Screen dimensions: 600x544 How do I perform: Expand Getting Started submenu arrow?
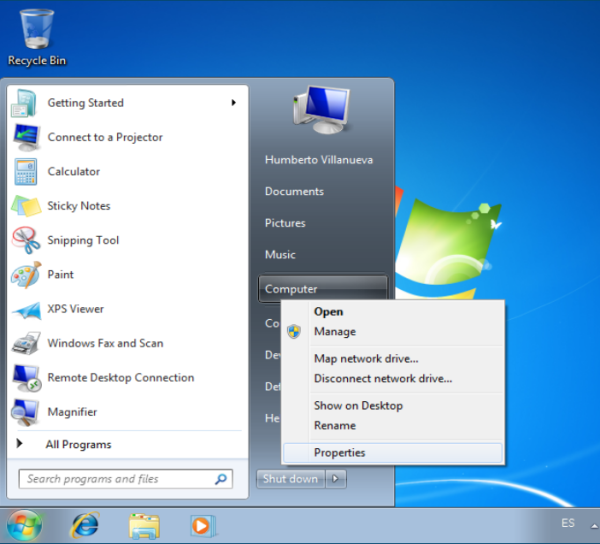click(x=233, y=103)
